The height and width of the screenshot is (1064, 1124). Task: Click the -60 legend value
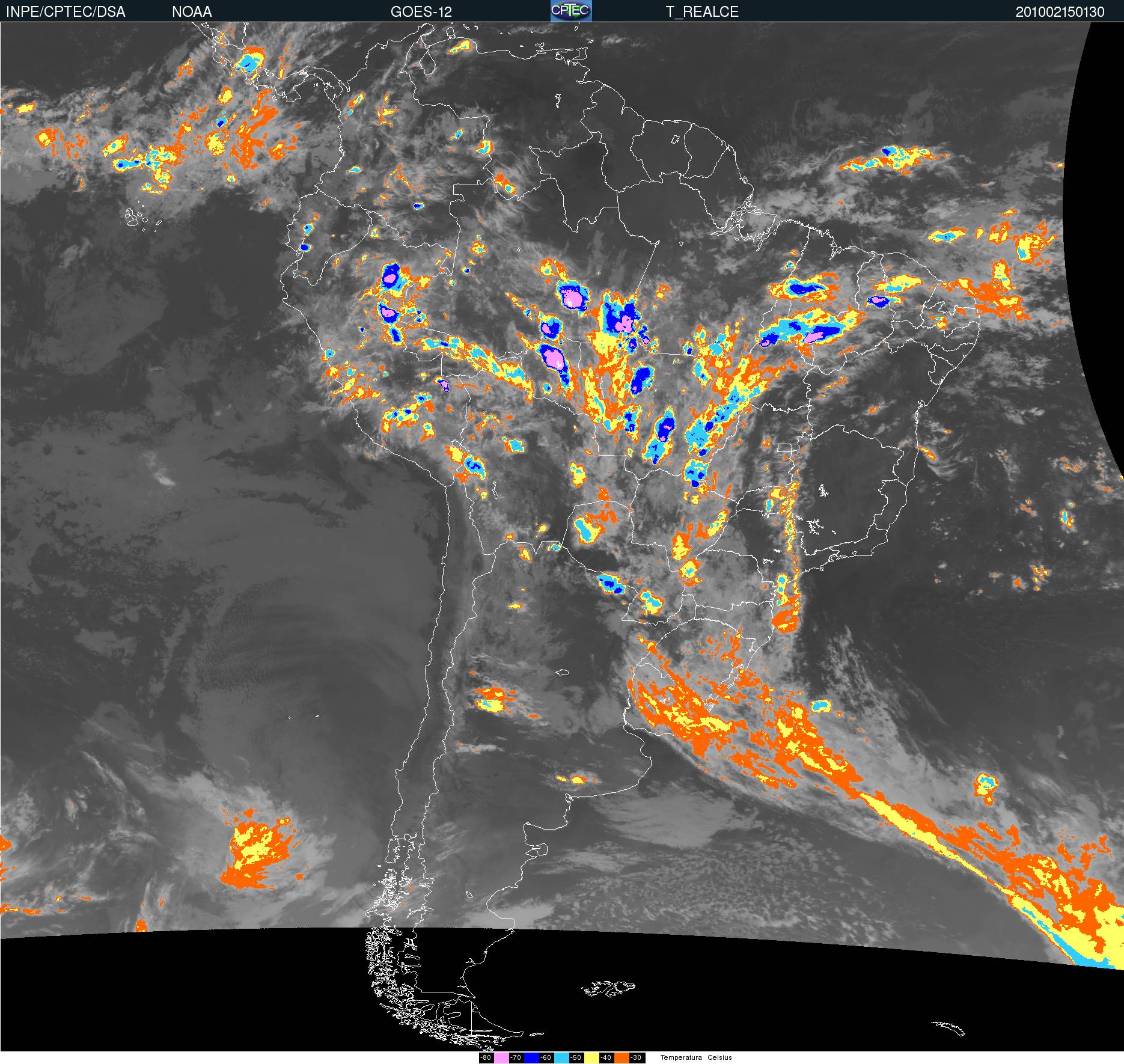coord(546,1057)
